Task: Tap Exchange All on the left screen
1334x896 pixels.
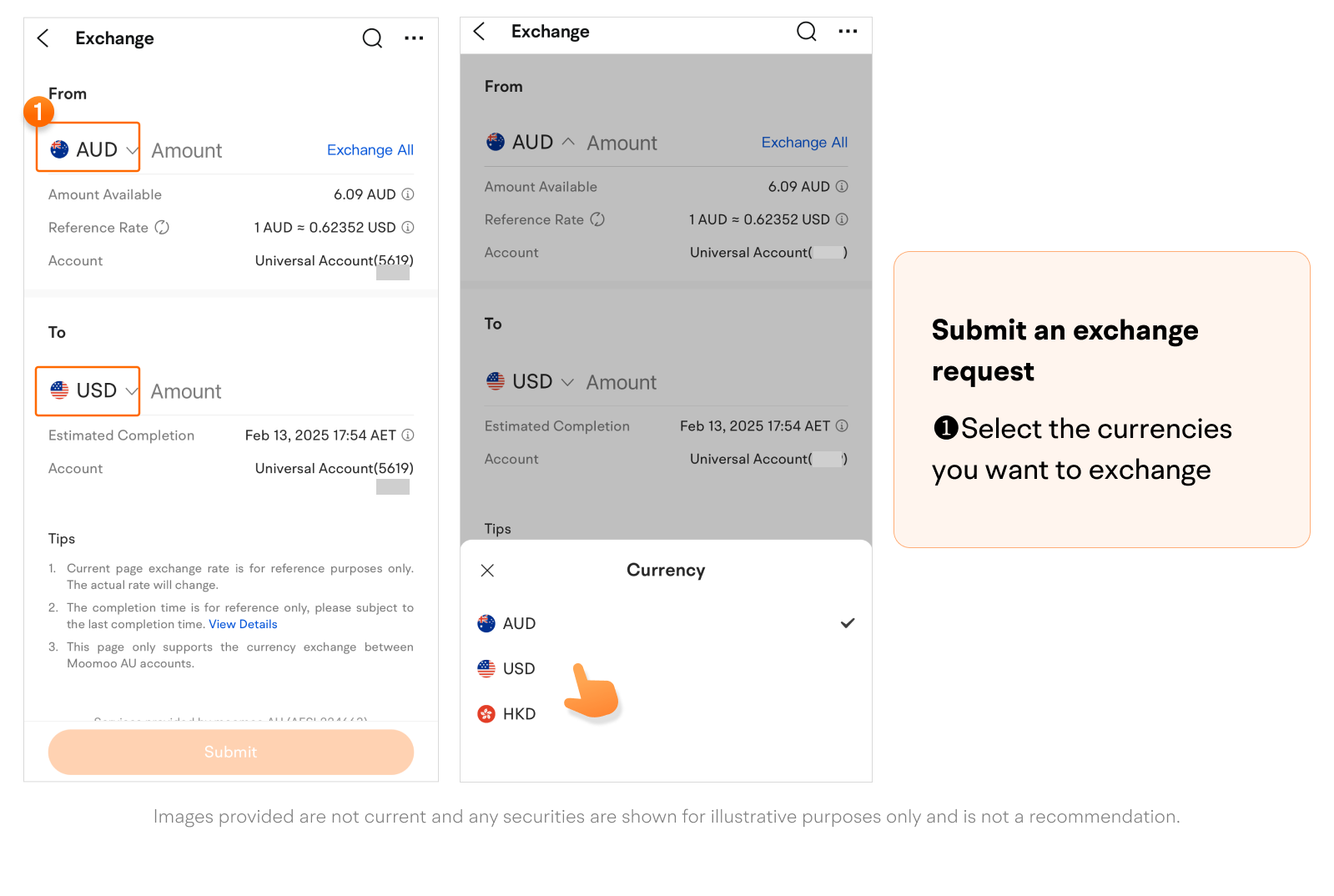Action: tap(370, 150)
